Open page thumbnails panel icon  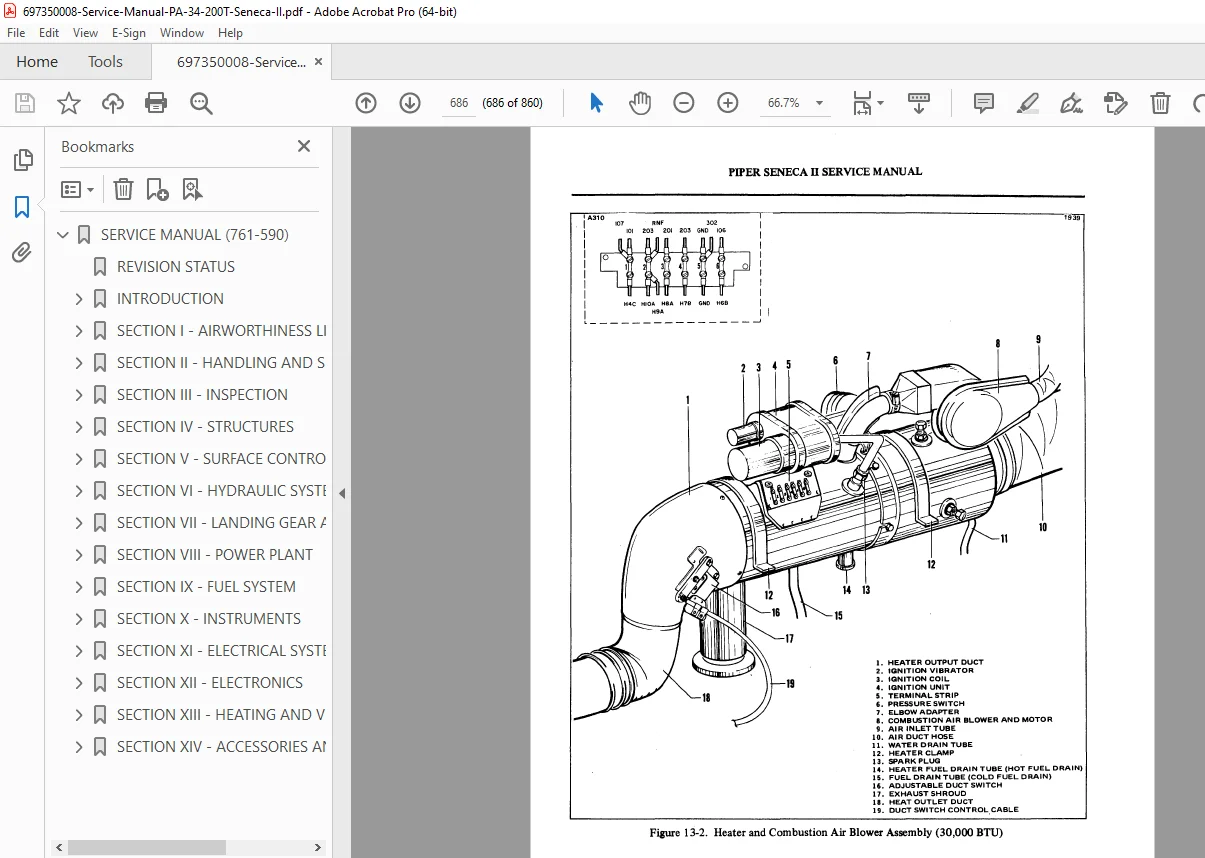[22, 160]
